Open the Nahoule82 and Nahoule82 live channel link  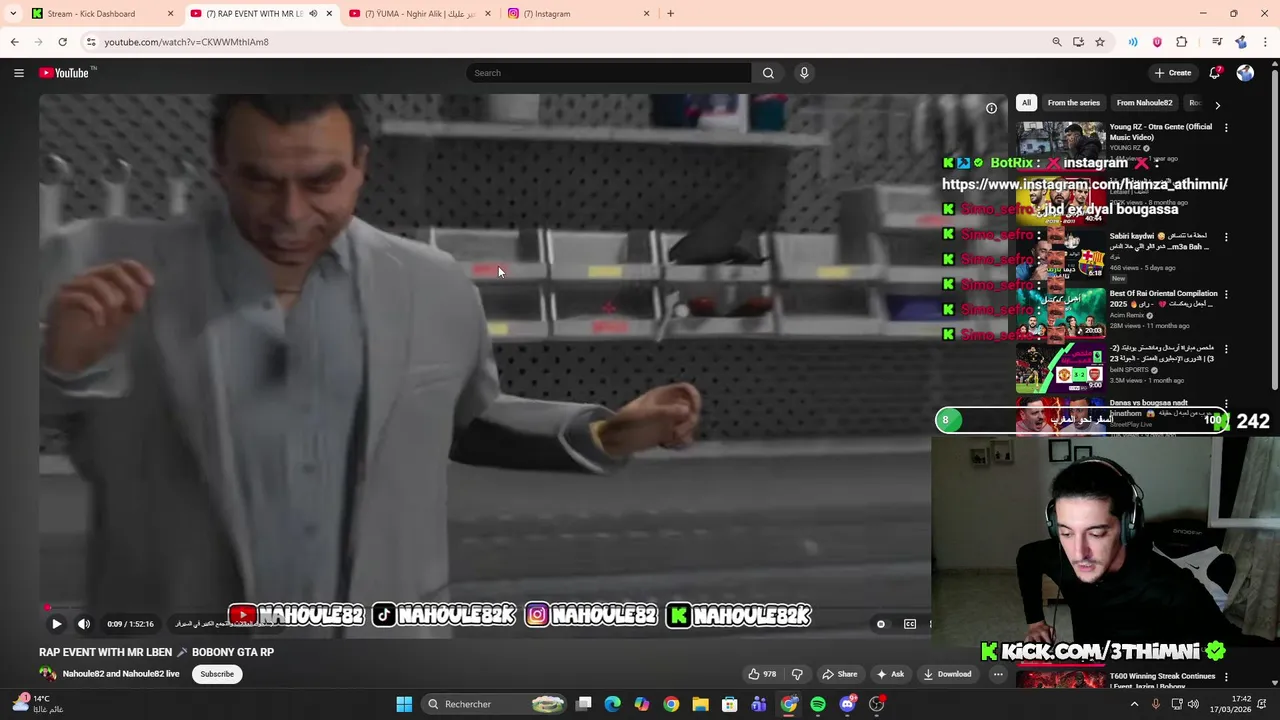click(121, 674)
